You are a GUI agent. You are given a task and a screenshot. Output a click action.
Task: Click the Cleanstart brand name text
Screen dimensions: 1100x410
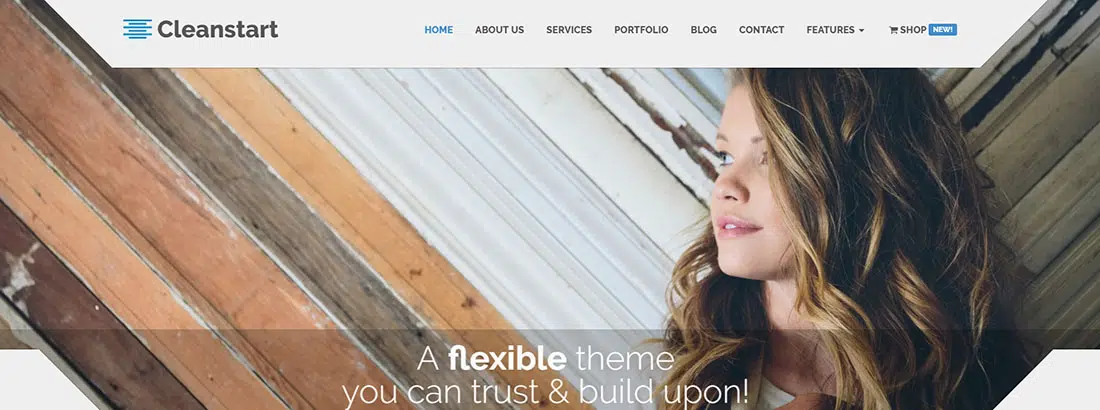pyautogui.click(x=217, y=29)
